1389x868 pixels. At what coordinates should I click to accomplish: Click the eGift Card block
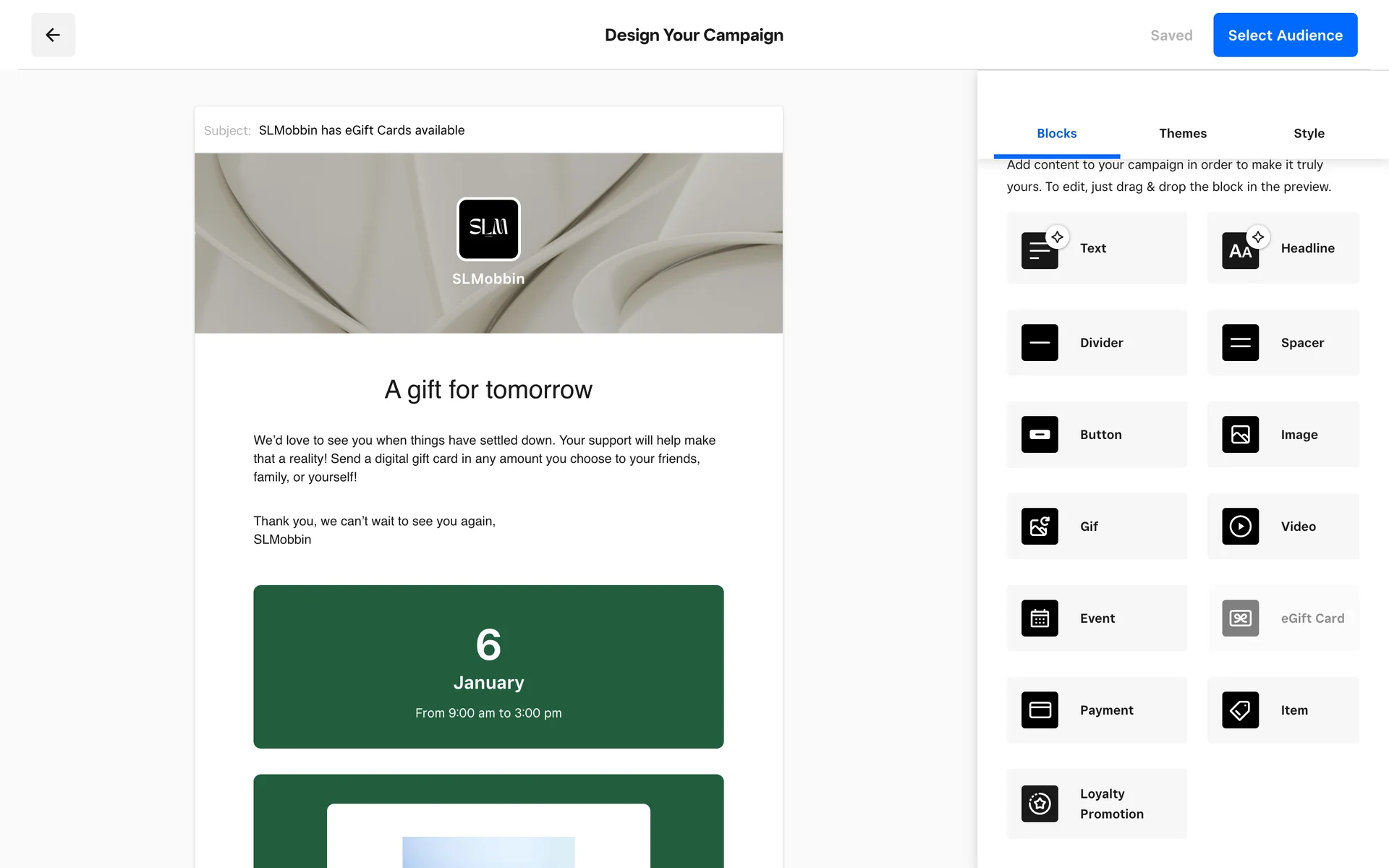pos(1283,618)
